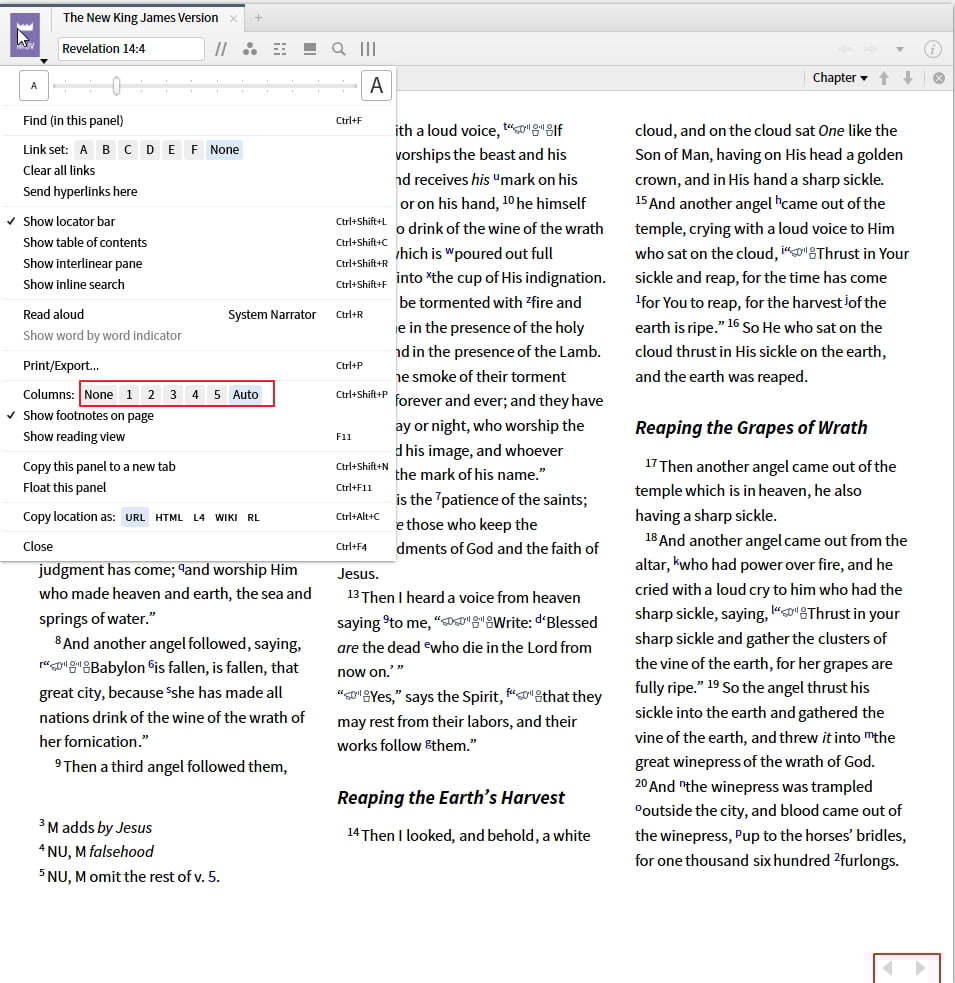
Task: Expand the panel menu dropdown arrow
Action: 44,61
